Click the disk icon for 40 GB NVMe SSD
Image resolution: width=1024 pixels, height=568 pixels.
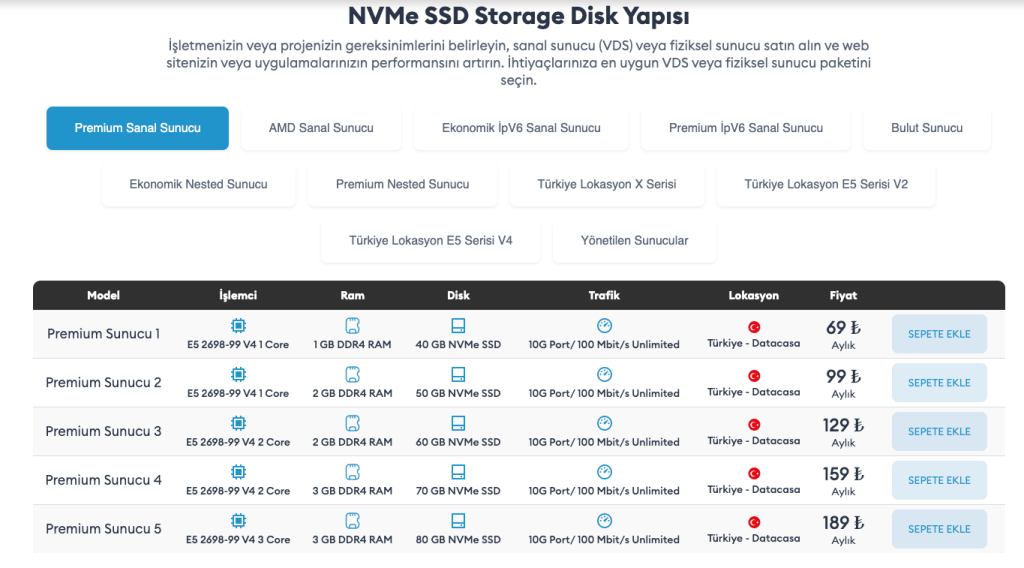458,326
